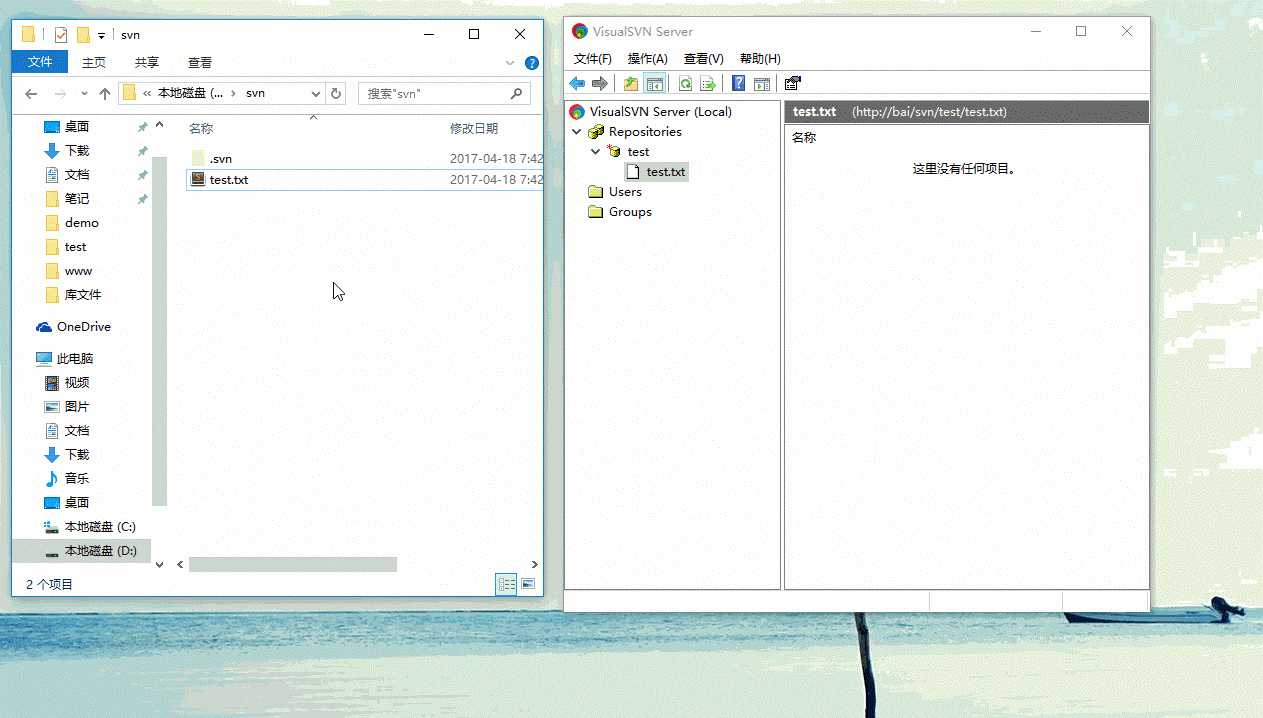Click the Explorer Back navigation arrow
This screenshot has height=718, width=1263.
pos(31,94)
